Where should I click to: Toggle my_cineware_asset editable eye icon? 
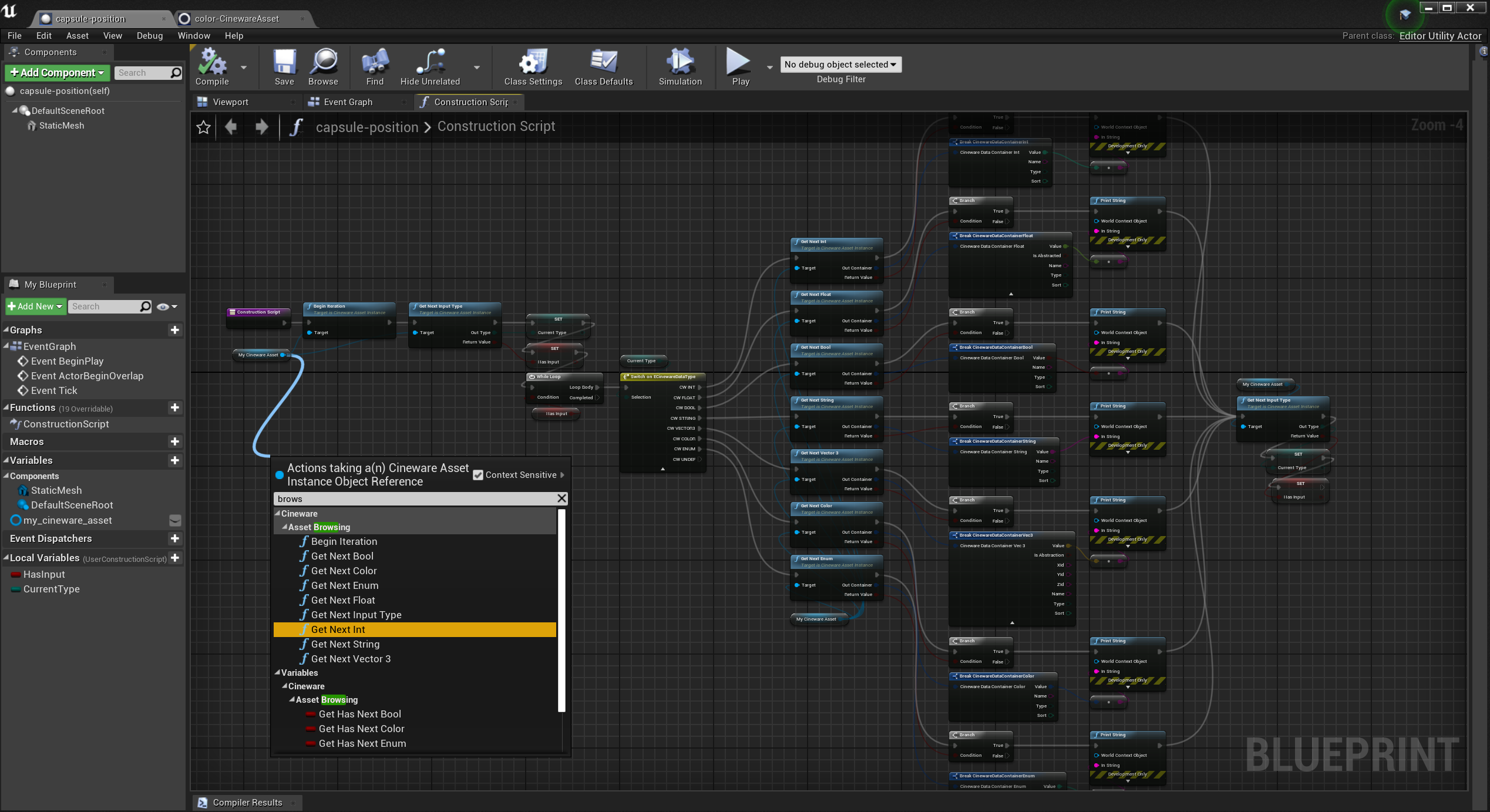coord(175,520)
